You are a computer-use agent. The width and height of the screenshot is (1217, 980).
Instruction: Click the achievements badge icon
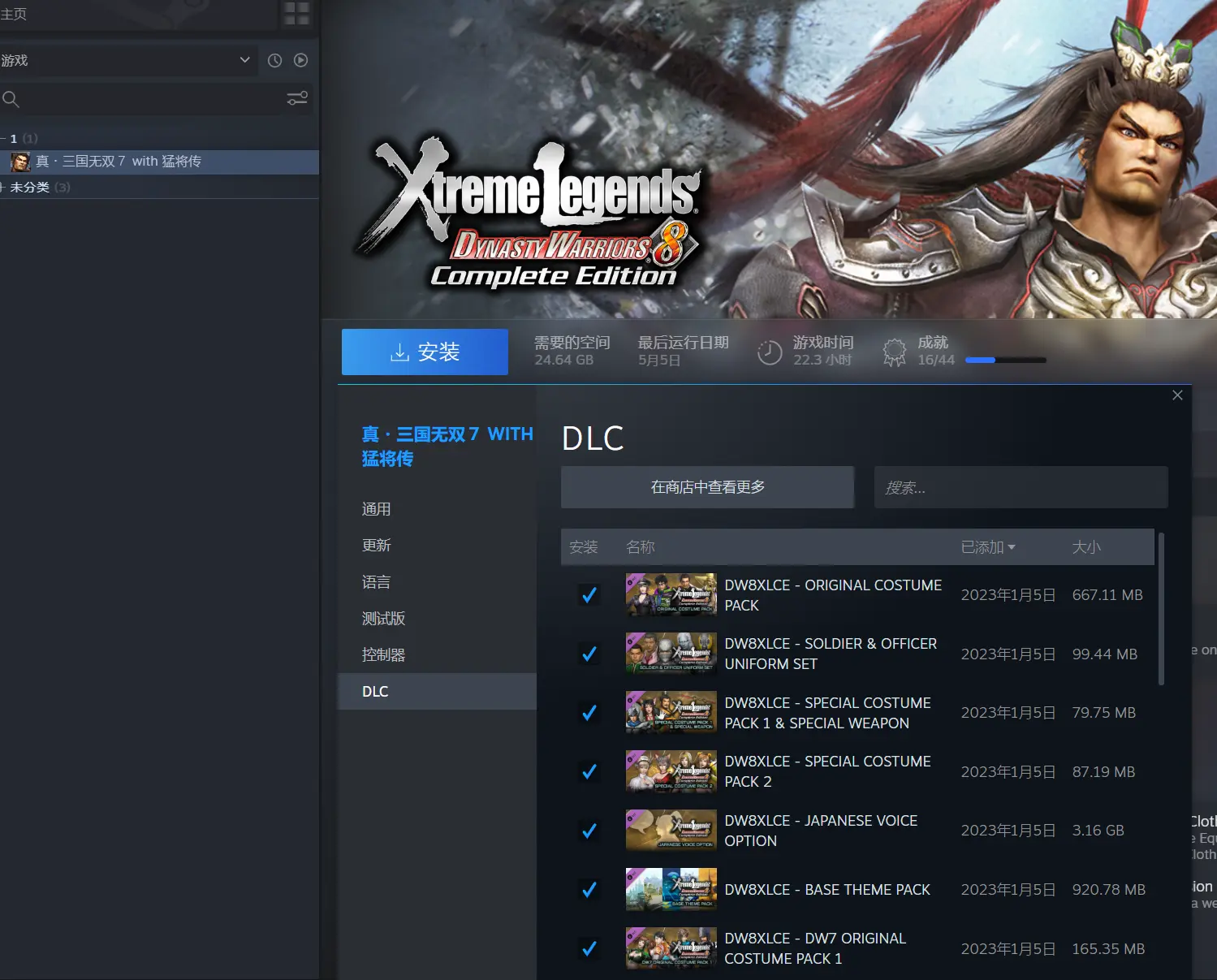tap(894, 352)
